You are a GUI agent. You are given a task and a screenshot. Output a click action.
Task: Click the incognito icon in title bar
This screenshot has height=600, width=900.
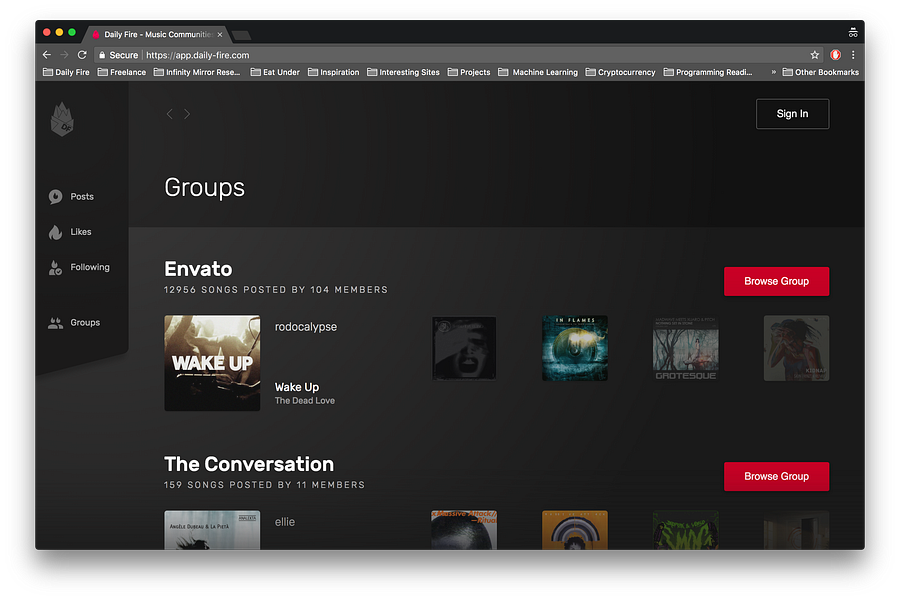pos(853,33)
